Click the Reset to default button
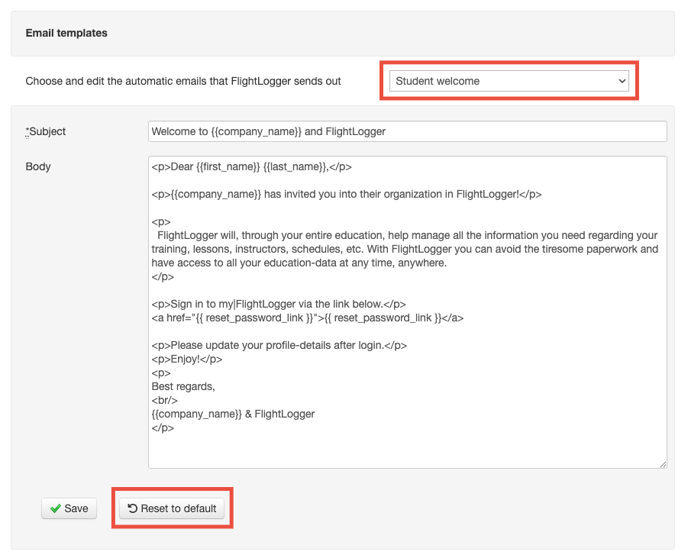Screen dimensions: 688x558 pyautogui.click(x=172, y=508)
